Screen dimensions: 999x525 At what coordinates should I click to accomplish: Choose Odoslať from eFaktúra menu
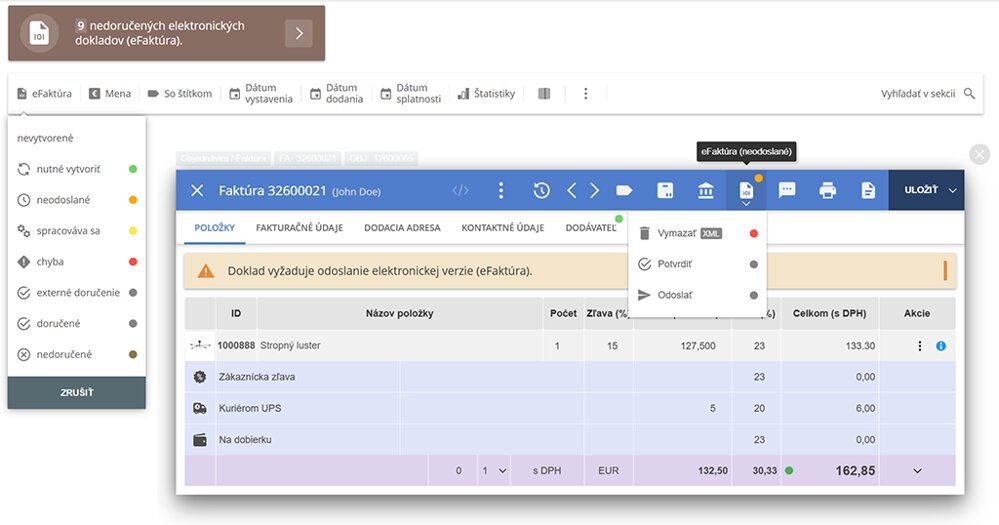coord(697,295)
